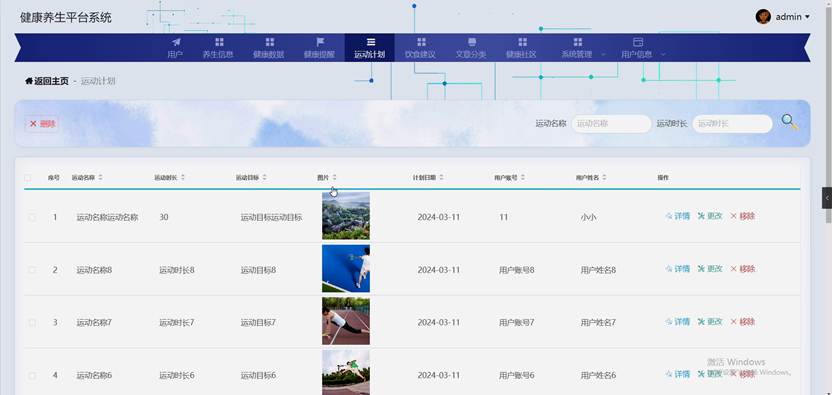
Task: Open 详情 for 运动名称7 row
Action: 678,321
